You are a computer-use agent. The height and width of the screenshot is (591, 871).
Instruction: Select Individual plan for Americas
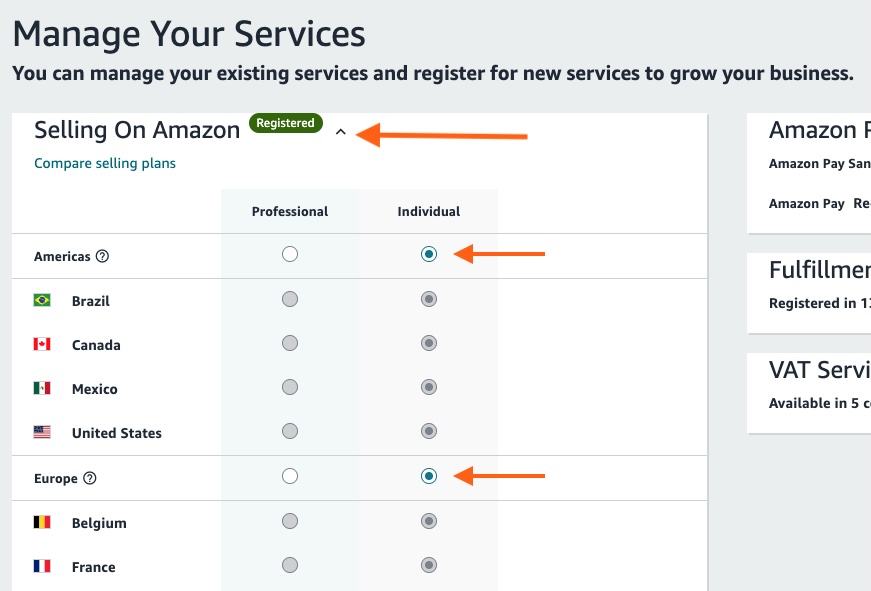click(x=429, y=254)
